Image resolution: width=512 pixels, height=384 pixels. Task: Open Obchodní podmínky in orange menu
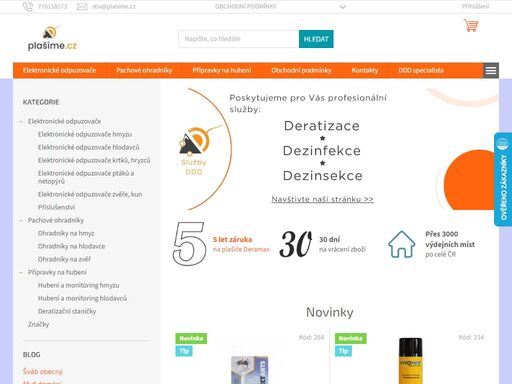coord(301,70)
